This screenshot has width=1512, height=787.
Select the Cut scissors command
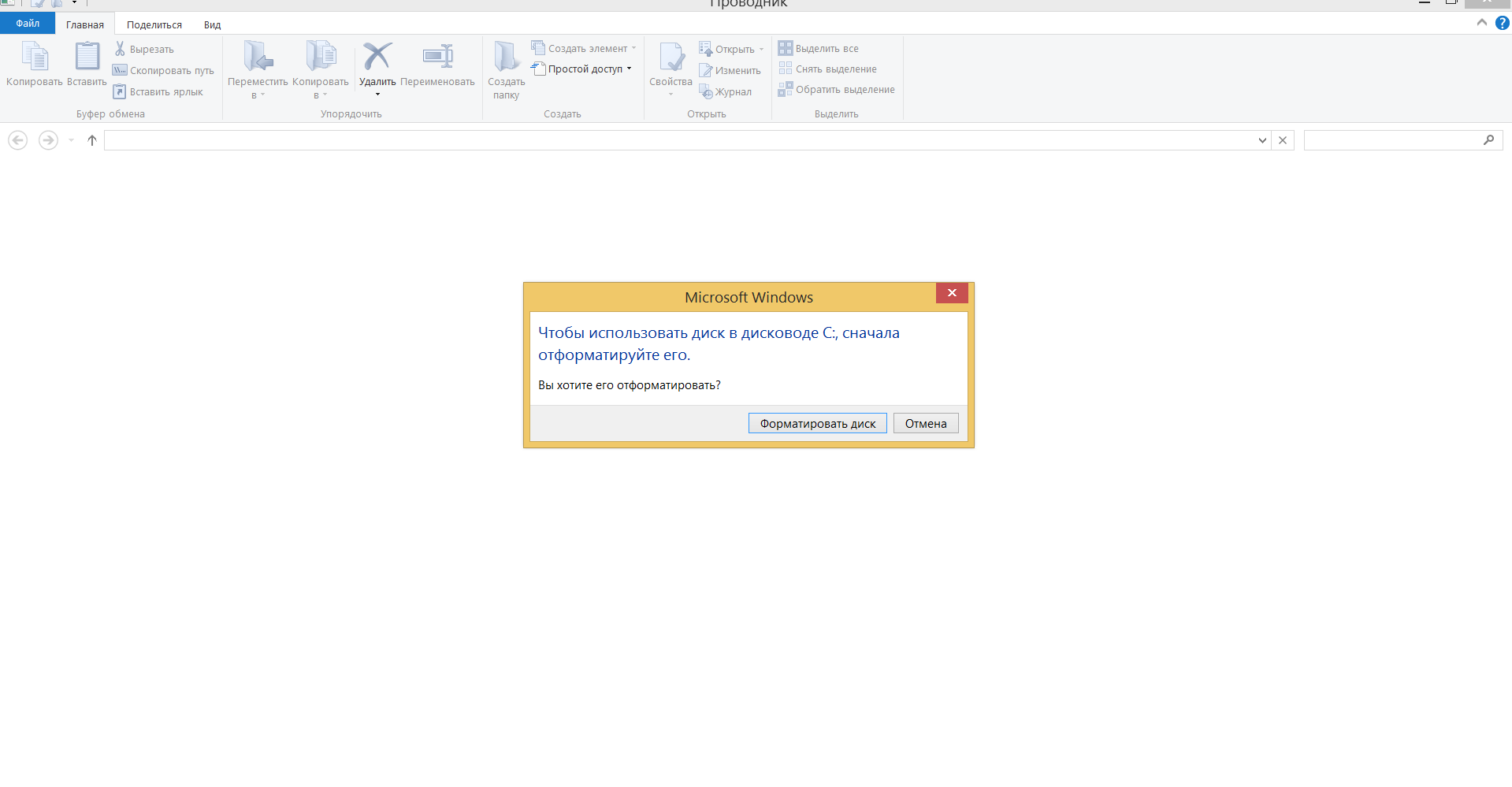point(144,49)
